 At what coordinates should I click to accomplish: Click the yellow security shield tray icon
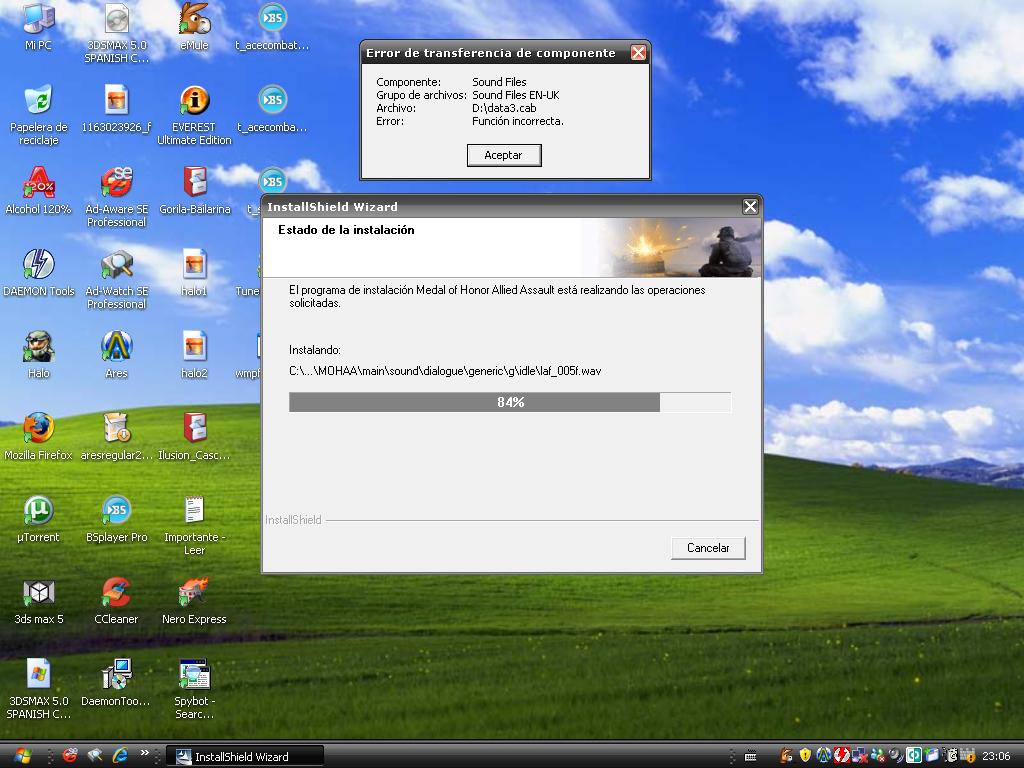click(805, 756)
